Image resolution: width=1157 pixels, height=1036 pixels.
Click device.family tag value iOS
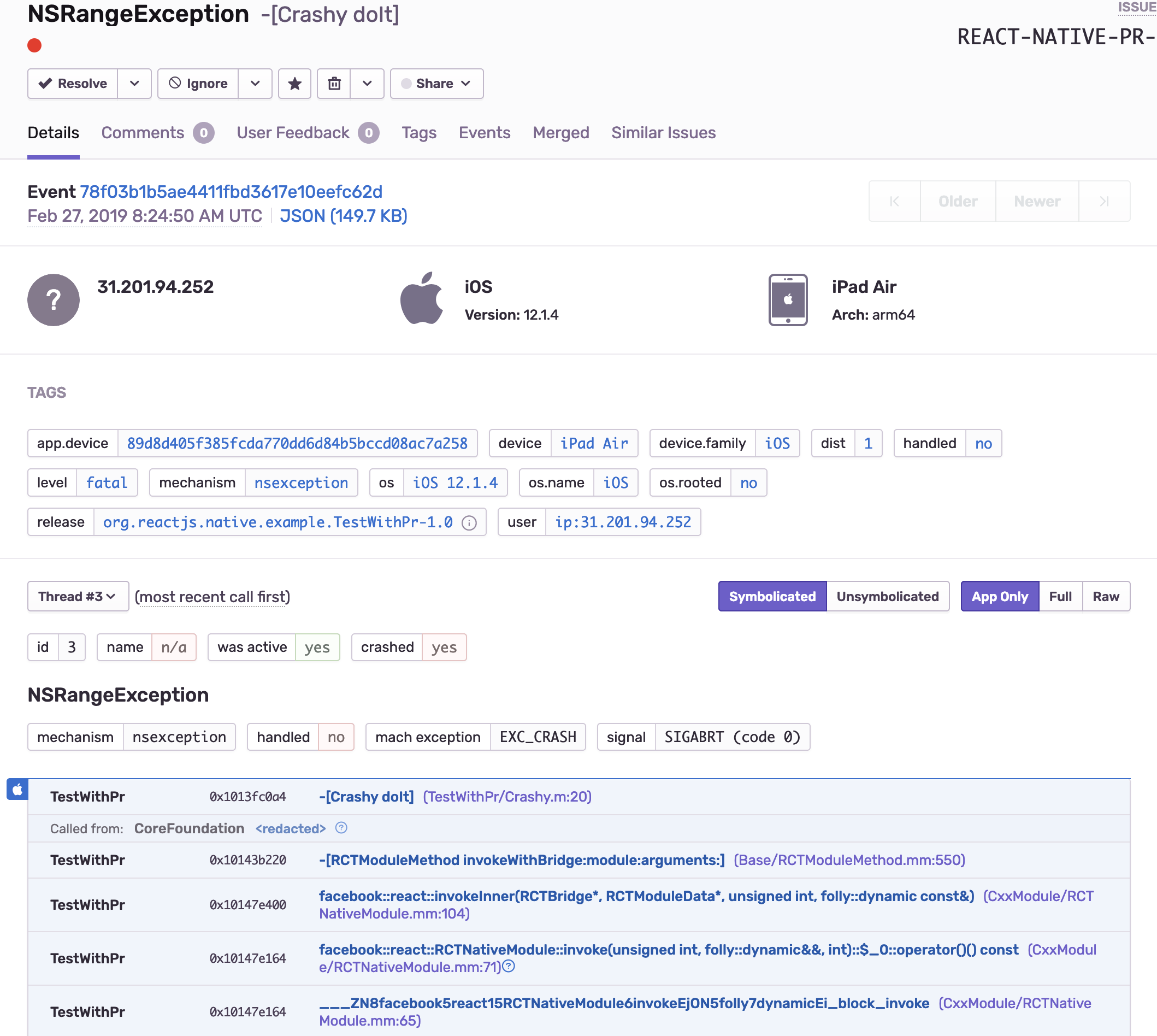777,444
